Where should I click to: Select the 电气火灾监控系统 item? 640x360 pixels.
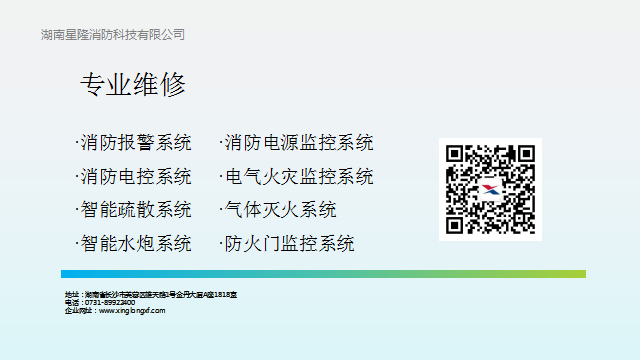(296, 177)
